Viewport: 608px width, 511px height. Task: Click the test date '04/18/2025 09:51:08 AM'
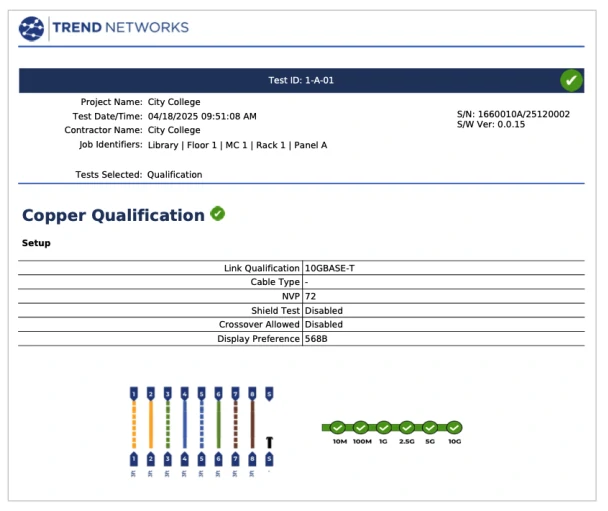pos(202,116)
